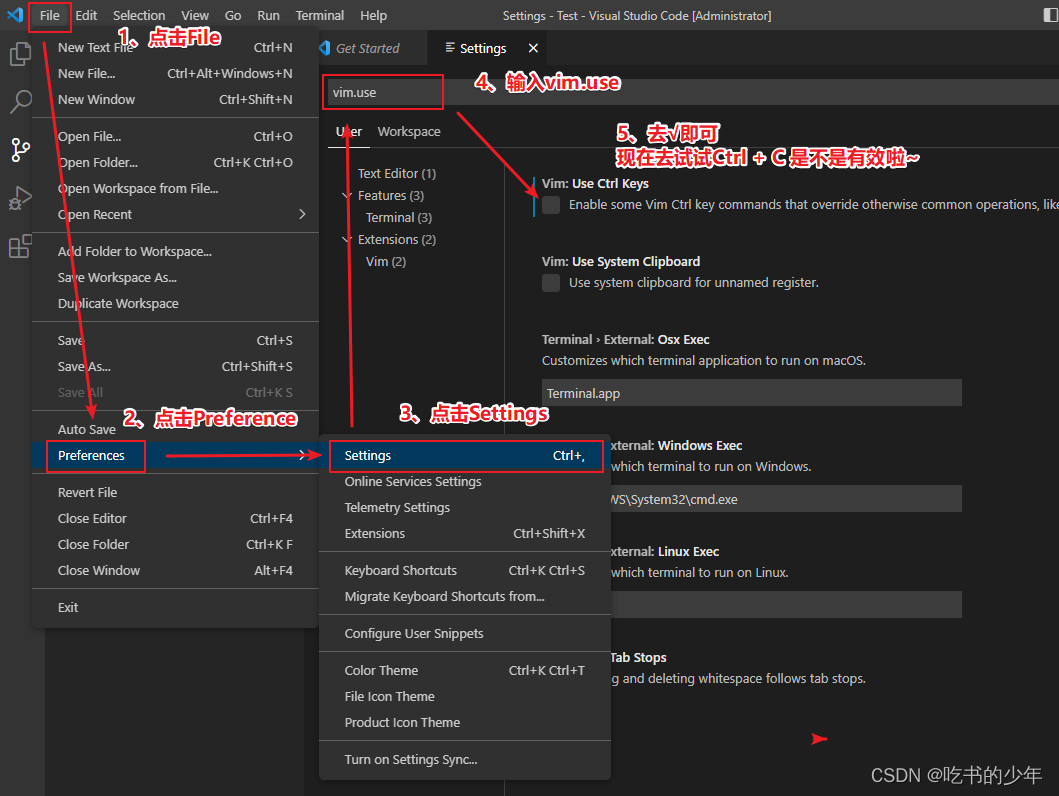Open the View menu
This screenshot has width=1059, height=796.
coord(195,15)
